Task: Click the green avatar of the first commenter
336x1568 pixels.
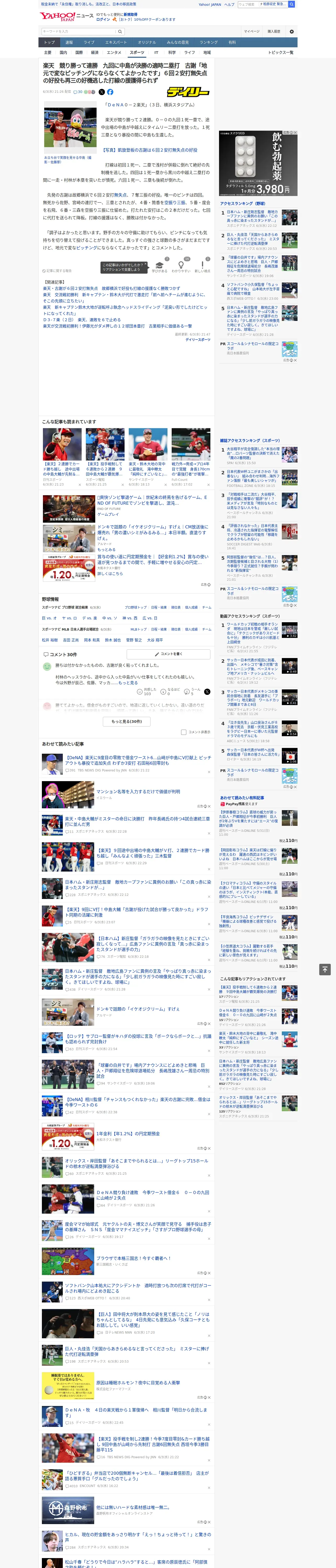Action: tap(47, 666)
